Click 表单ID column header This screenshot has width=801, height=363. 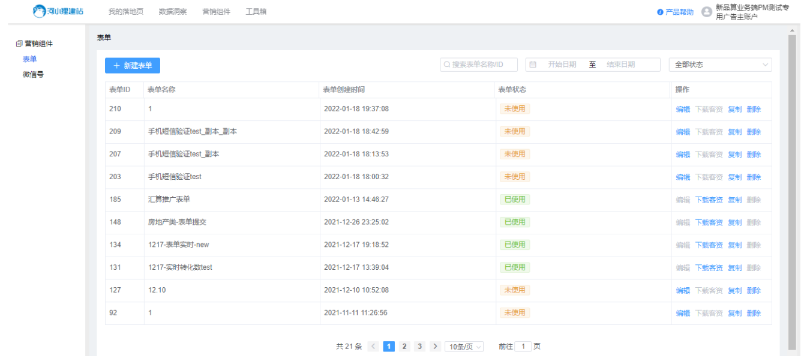120,90
